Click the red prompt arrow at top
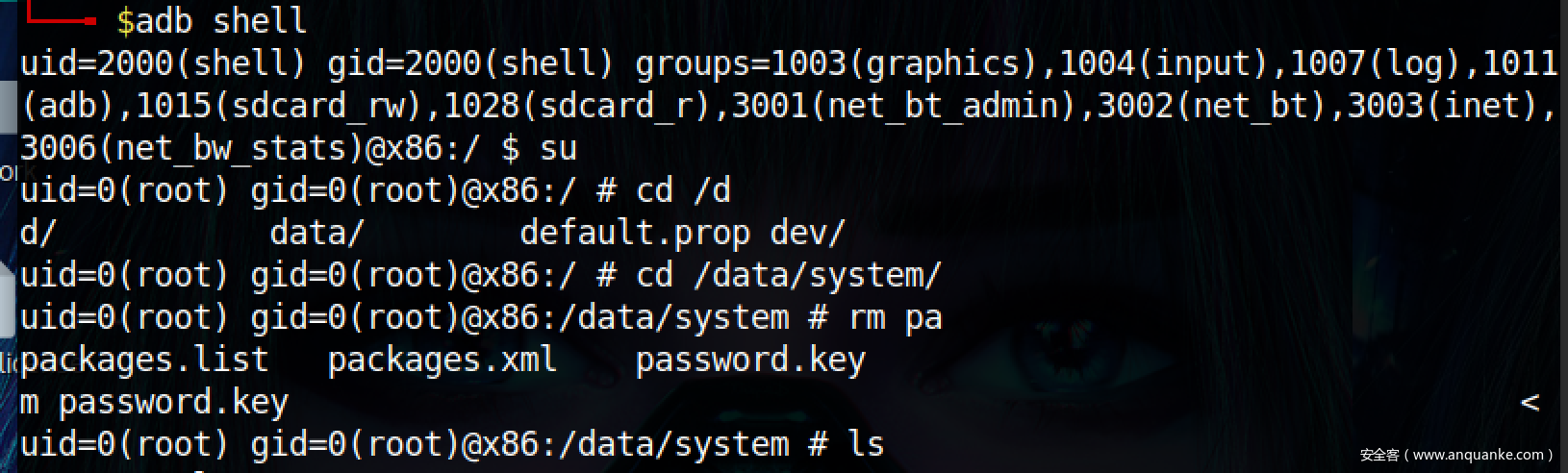The image size is (1568, 473). pos(58,17)
